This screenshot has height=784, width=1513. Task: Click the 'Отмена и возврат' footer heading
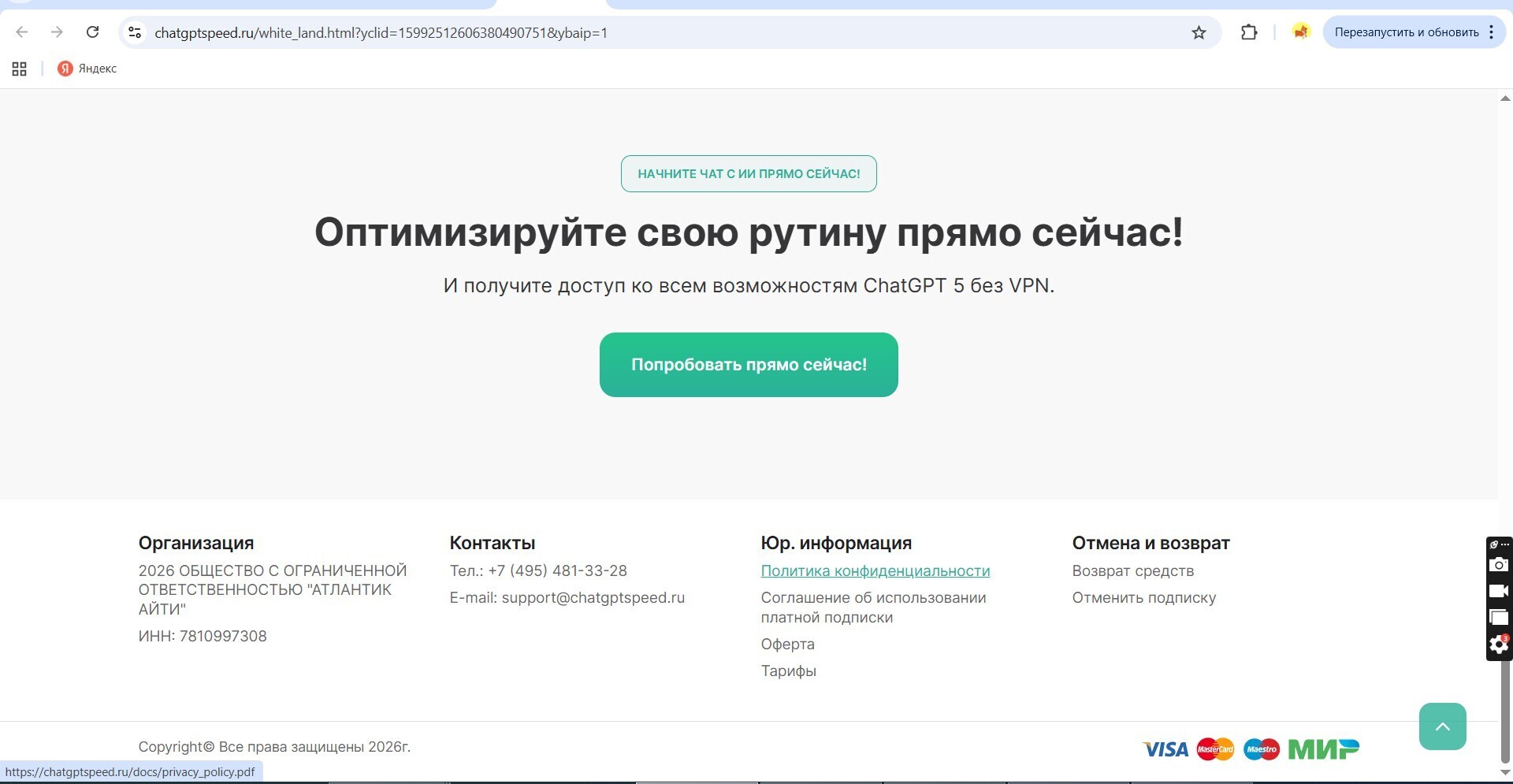click(1151, 543)
